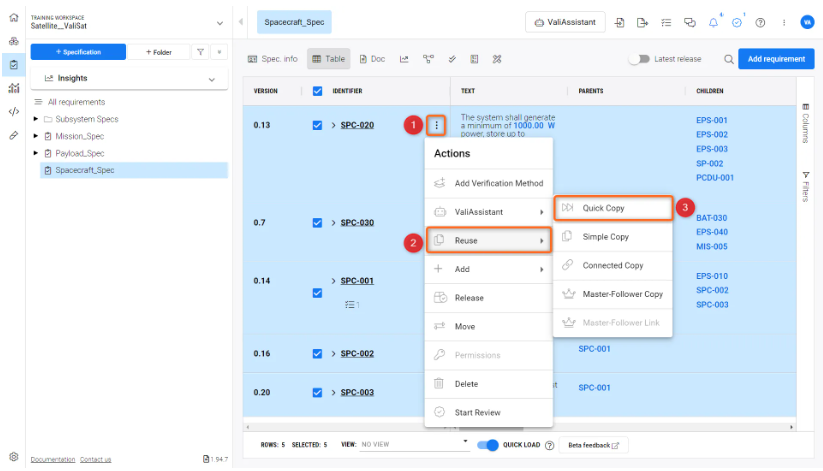
Task: Expand the SPC-020 row chevron
Action: [x=333, y=125]
